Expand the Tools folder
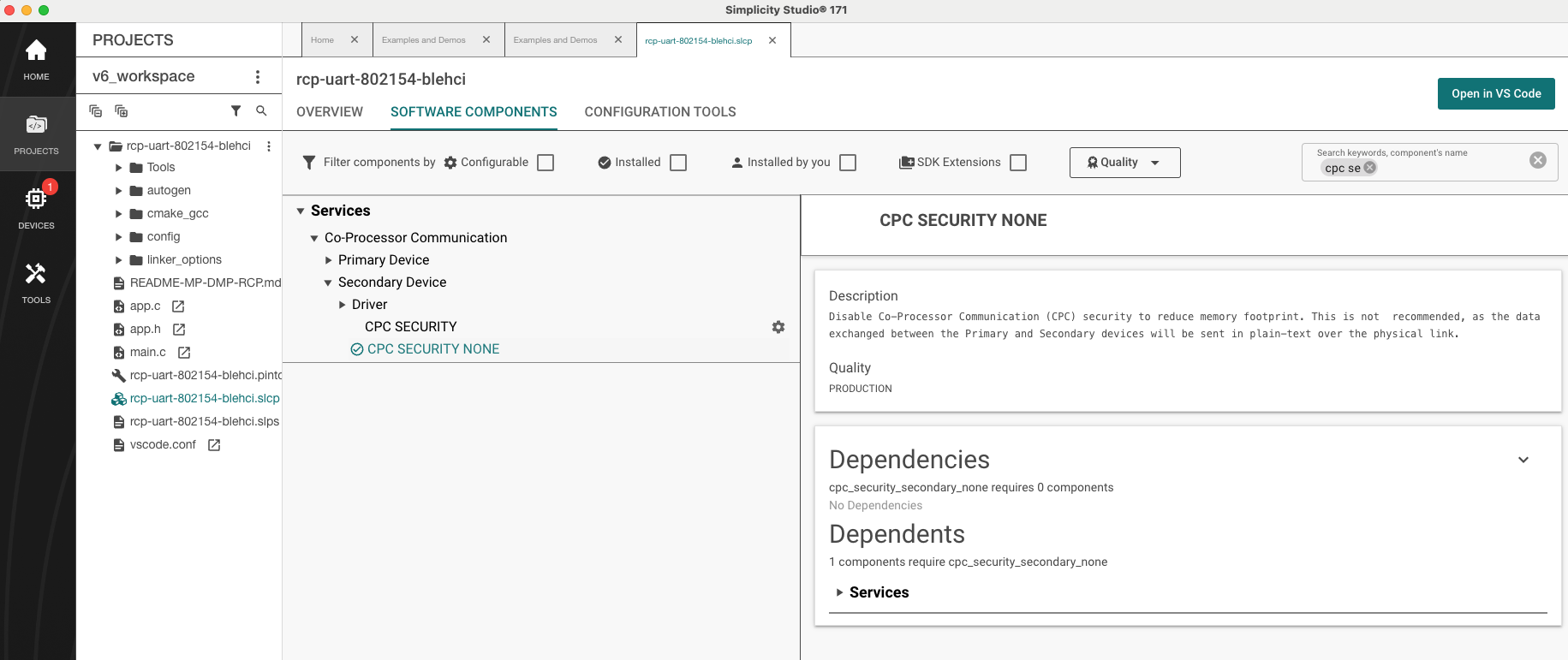Image resolution: width=1568 pixels, height=660 pixels. tap(119, 168)
